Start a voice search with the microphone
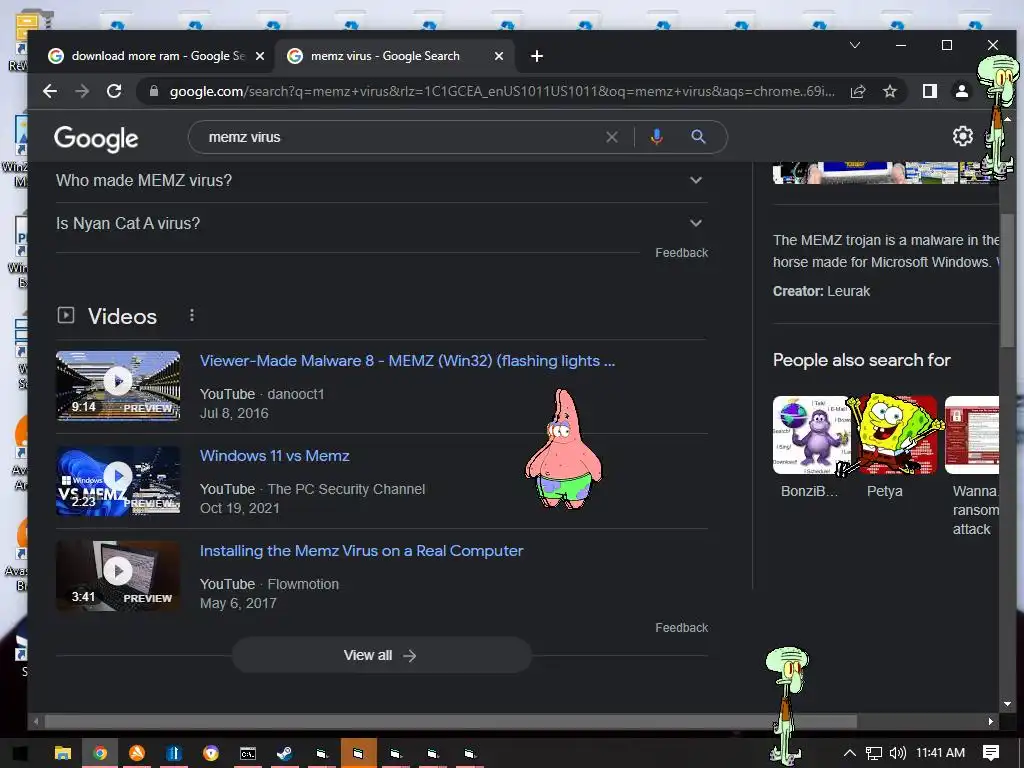The image size is (1024, 768). pyautogui.click(x=657, y=137)
